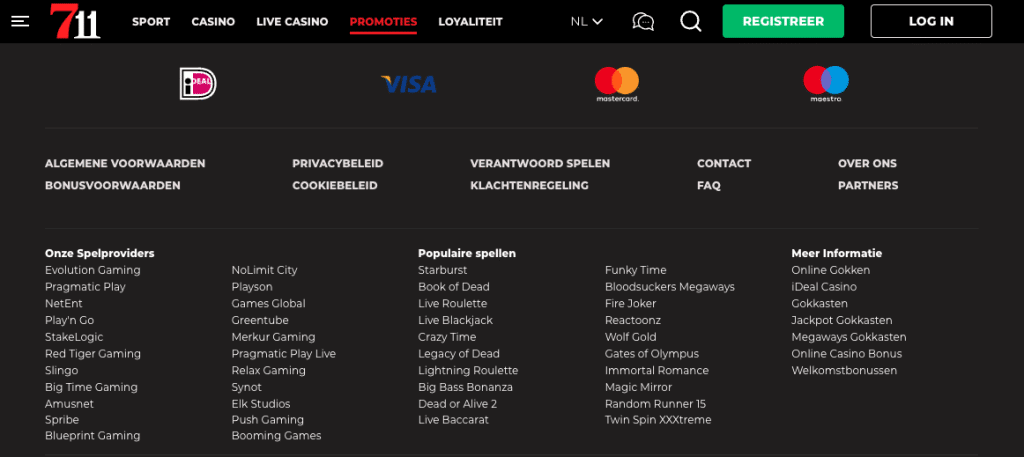Open the Algemene Voorwaarden link
Screen dimensions: 1024x457
pos(125,163)
